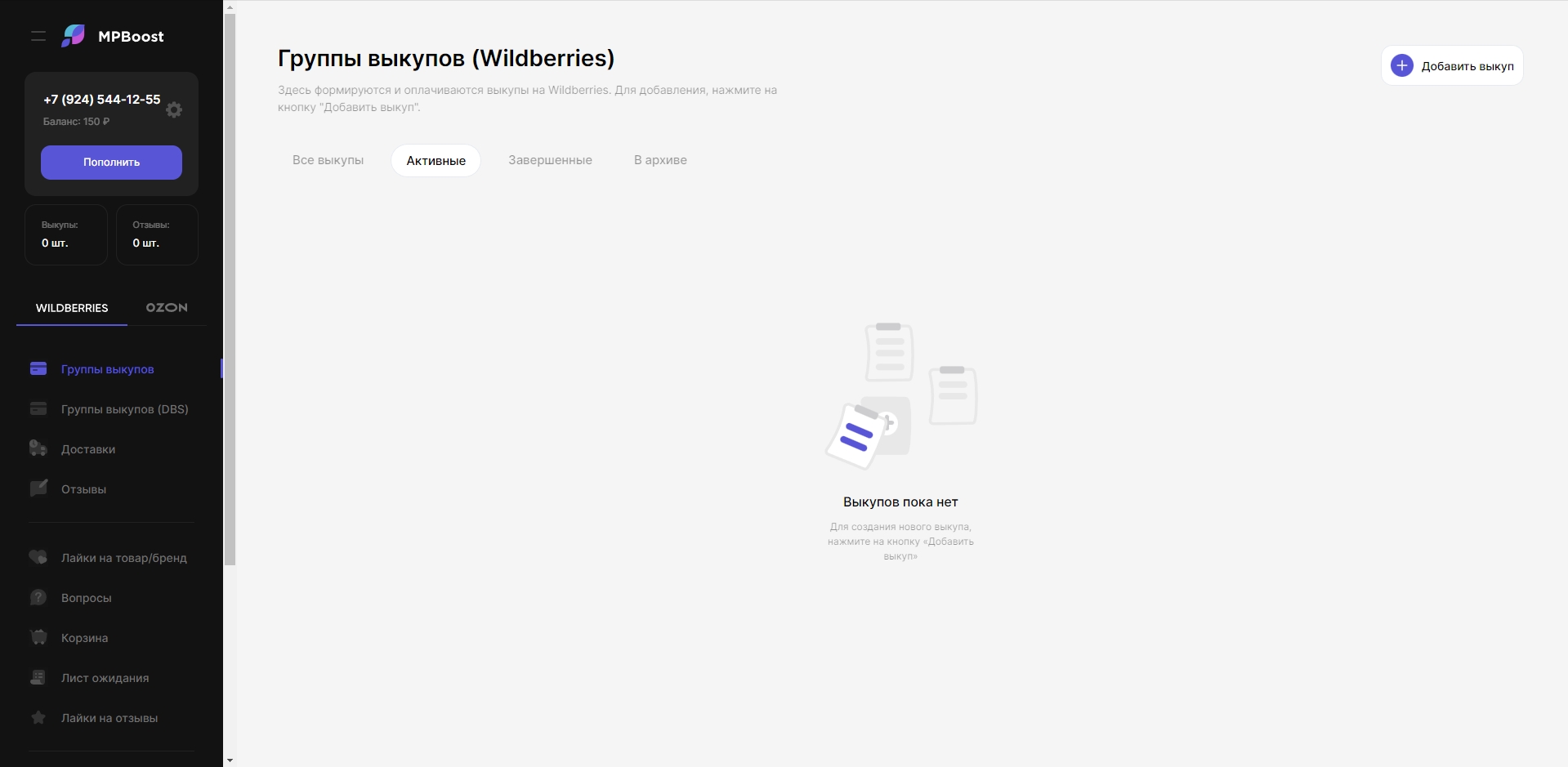Viewport: 1568px width, 767px height.
Task: Open the Завершенные tab
Action: [551, 160]
